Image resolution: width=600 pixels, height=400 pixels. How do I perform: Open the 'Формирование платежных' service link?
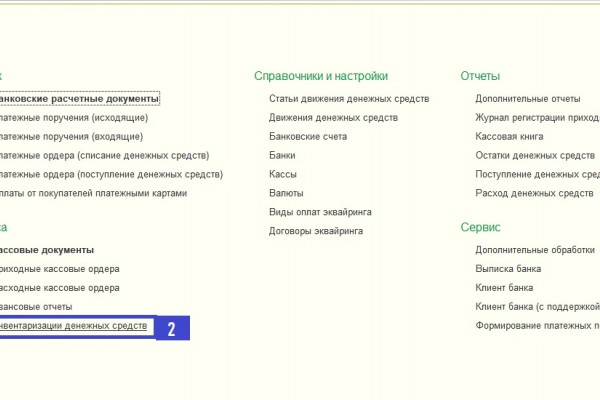pos(538,326)
